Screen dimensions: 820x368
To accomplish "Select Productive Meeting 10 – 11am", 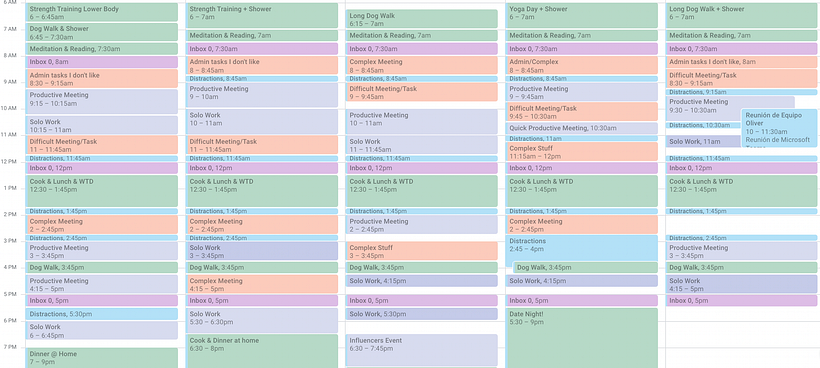I will click(422, 122).
